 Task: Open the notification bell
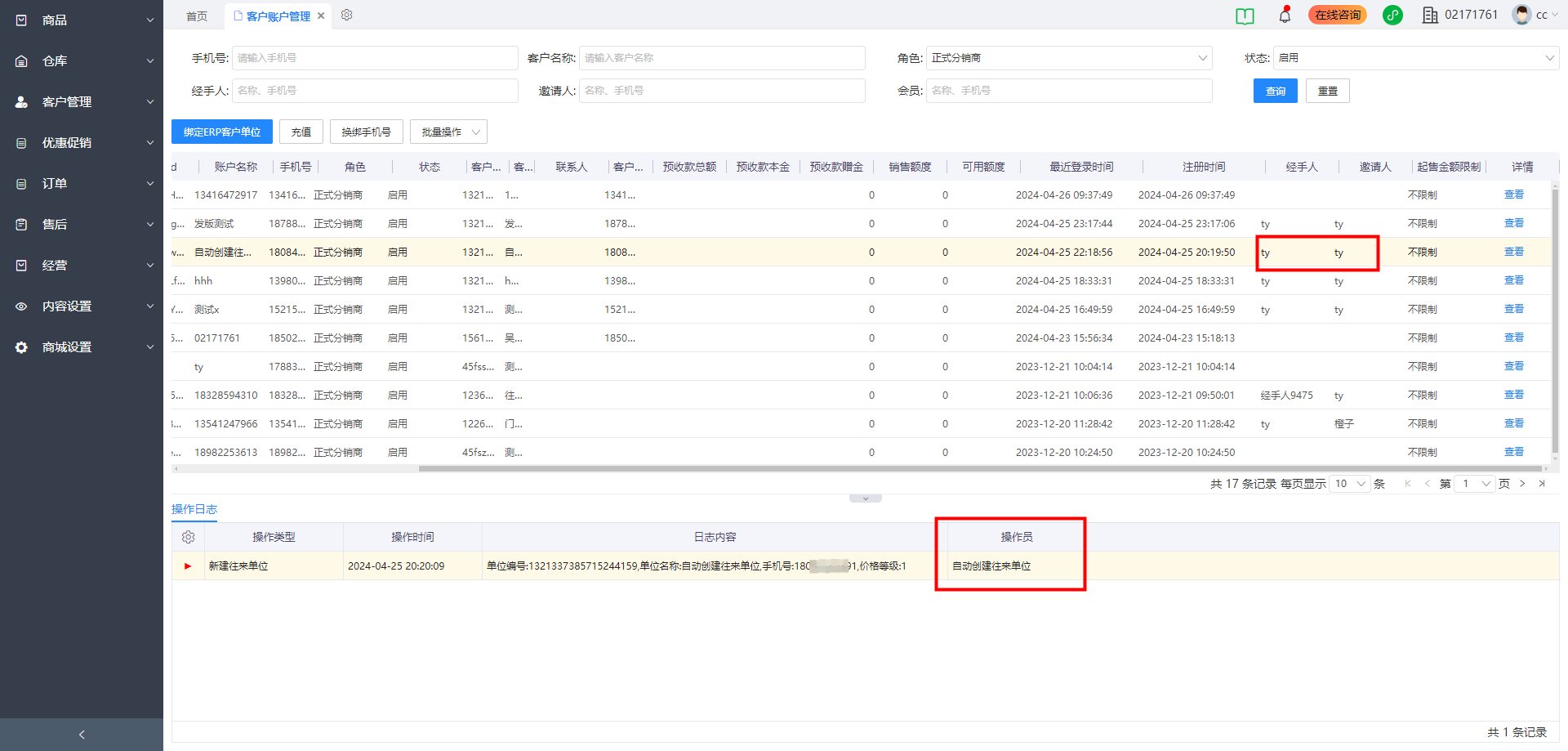(x=1285, y=15)
